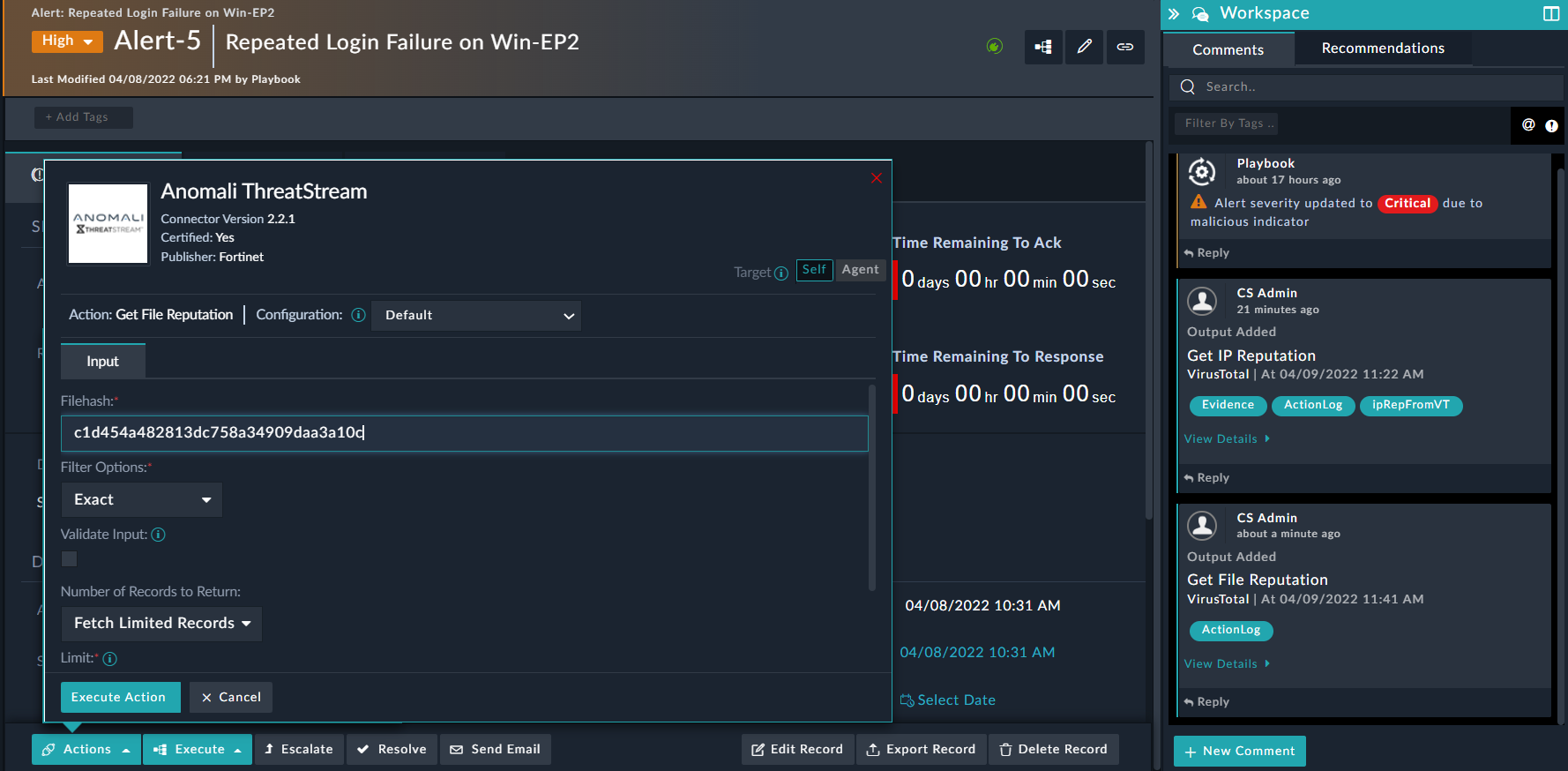Click the dialog vertical scrollbar
1568x771 pixels.
pyautogui.click(x=872, y=487)
